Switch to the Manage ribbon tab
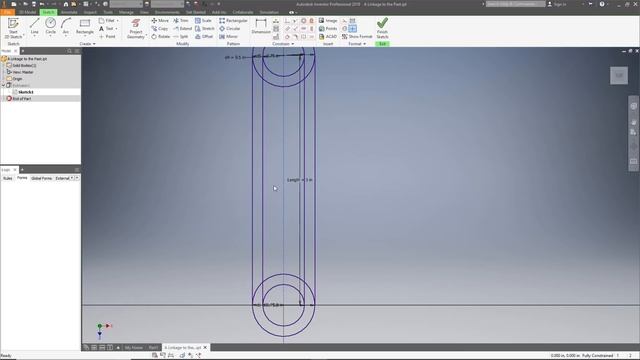The height and width of the screenshot is (360, 640). (126, 12)
